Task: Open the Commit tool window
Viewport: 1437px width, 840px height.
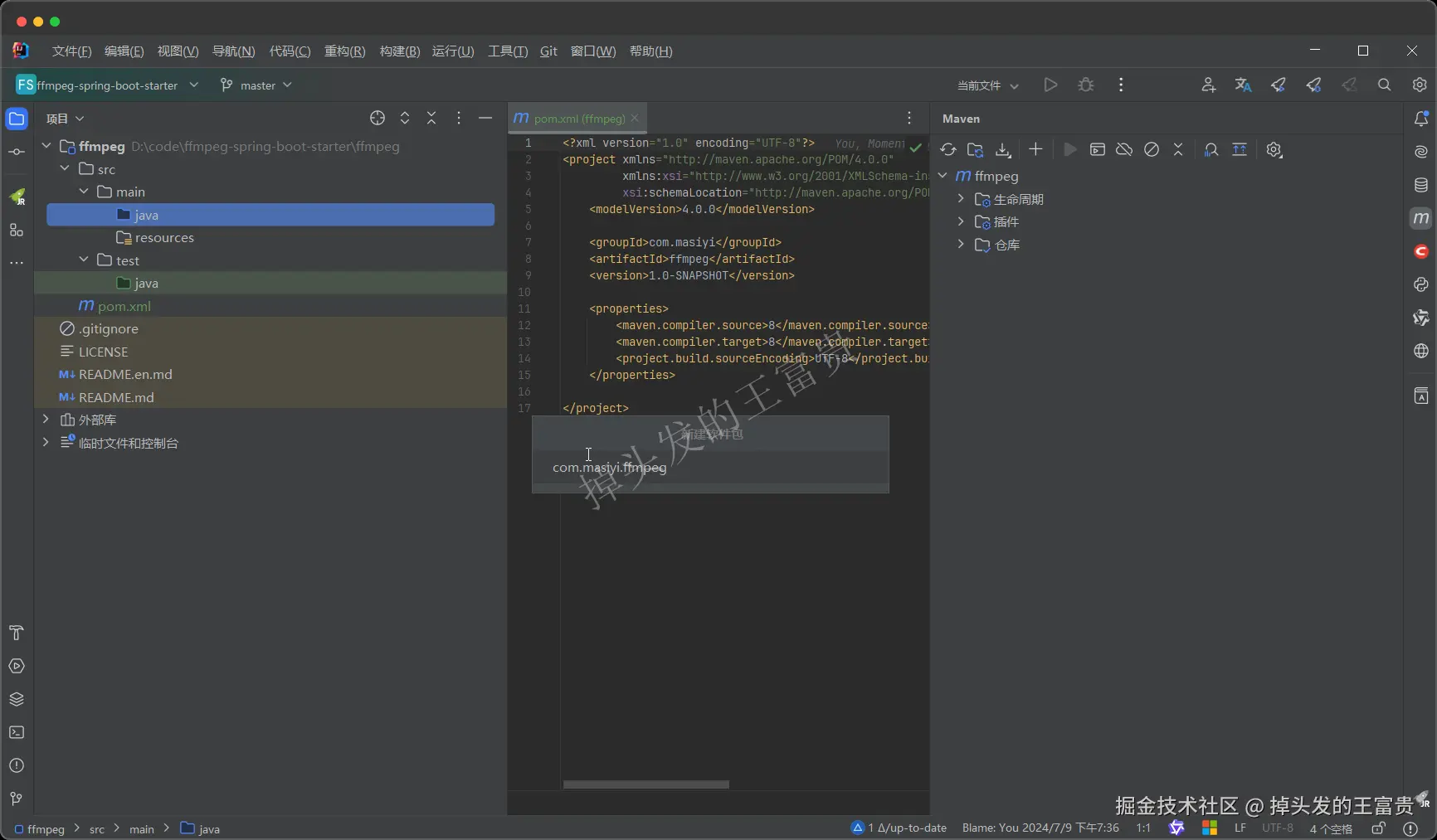Action: click(x=17, y=152)
